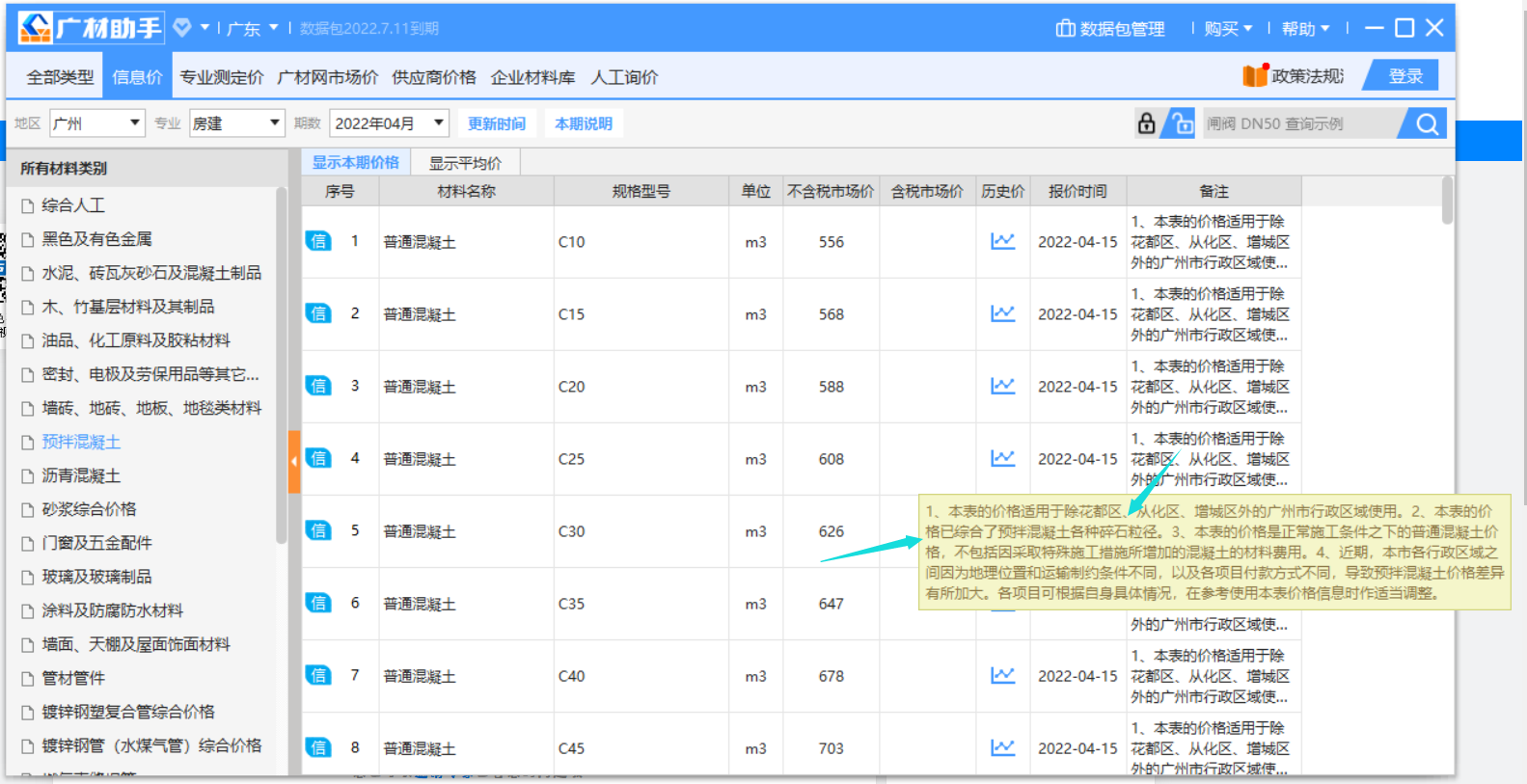Open price history chart for C45
This screenshot has height=784, width=1527.
(1003, 747)
